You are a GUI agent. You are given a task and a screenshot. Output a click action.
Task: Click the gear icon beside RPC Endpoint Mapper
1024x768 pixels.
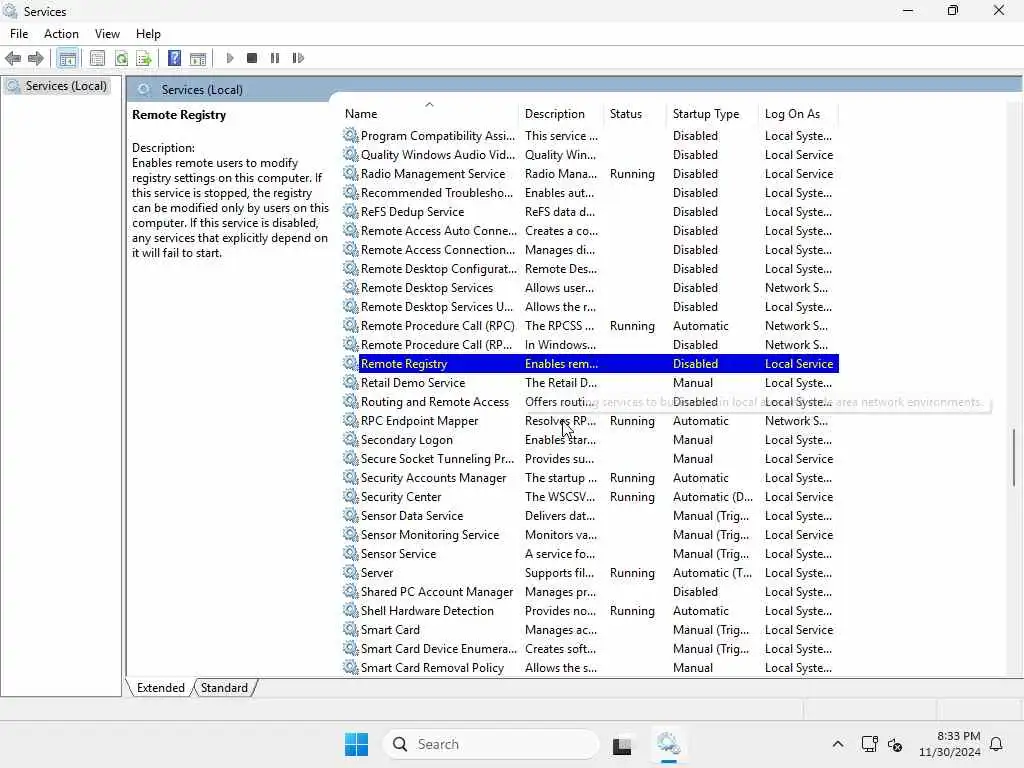[x=351, y=421]
